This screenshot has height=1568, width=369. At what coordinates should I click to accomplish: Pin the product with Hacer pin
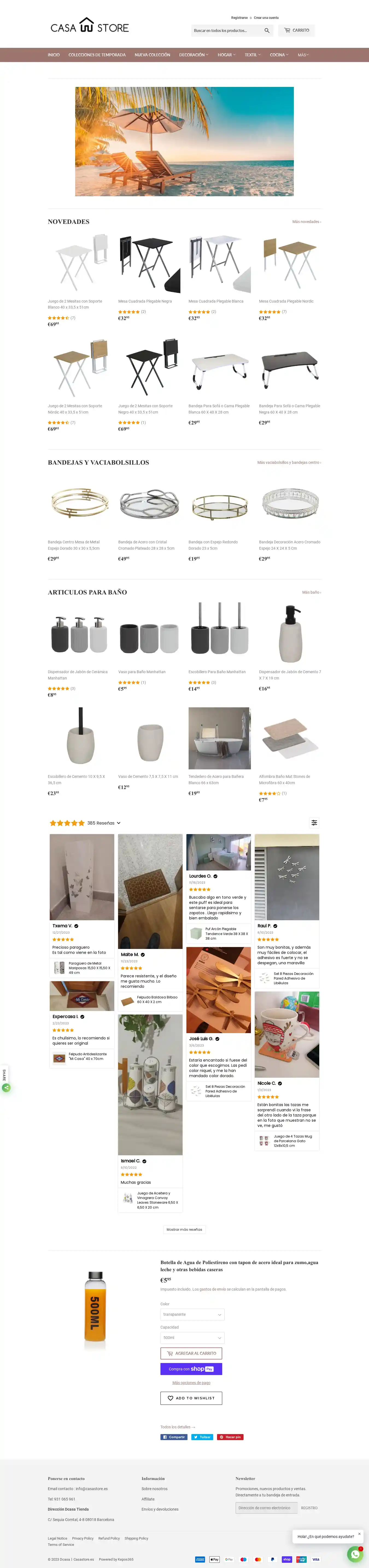pos(231,1437)
